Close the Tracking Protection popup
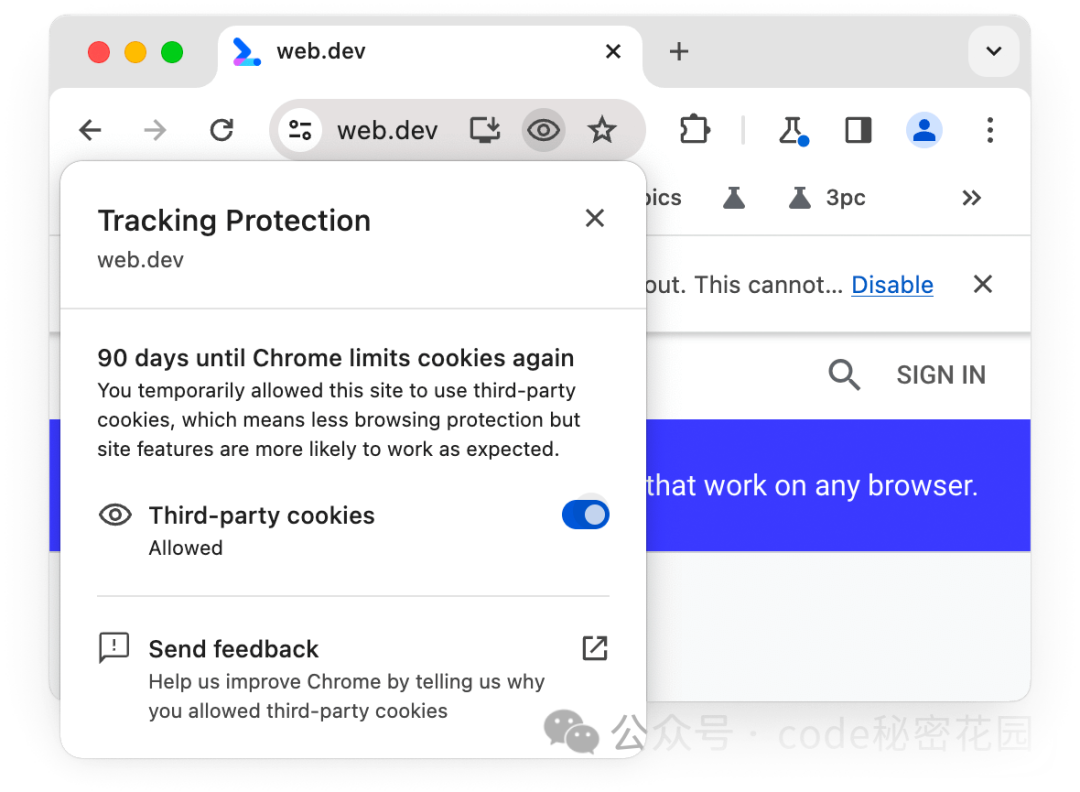Image resolution: width=1080 pixels, height=792 pixels. 594,218
